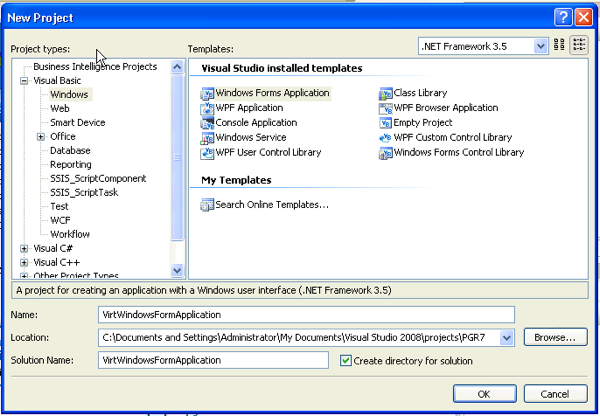Choose the WPF Application template icon

[x=208, y=108]
